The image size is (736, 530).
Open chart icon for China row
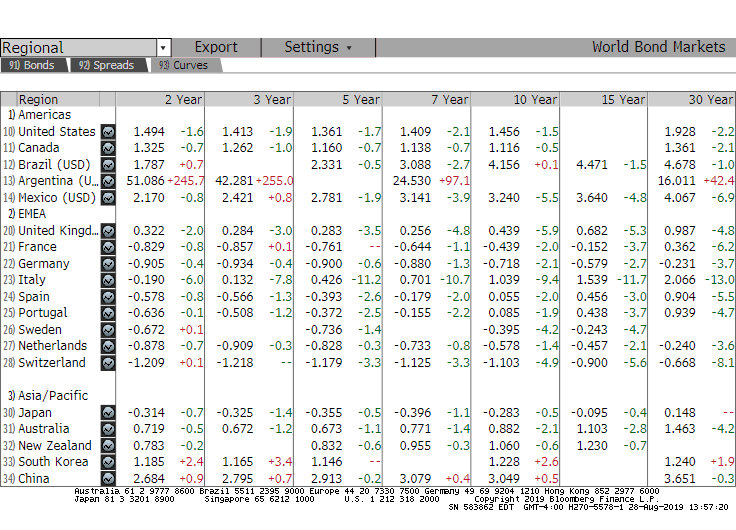point(108,478)
